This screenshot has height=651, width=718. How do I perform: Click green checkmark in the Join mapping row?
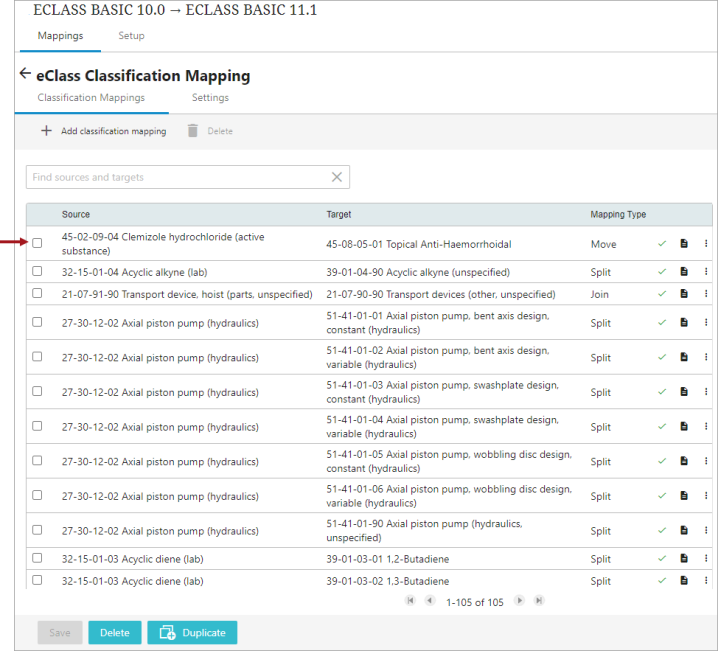pos(662,293)
